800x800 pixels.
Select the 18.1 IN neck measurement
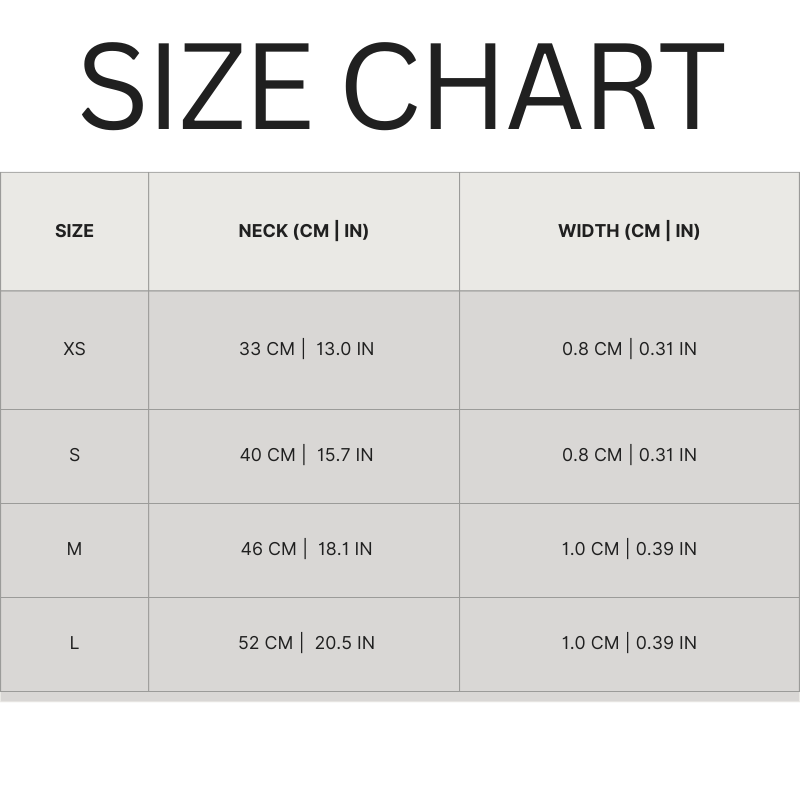pos(345,549)
